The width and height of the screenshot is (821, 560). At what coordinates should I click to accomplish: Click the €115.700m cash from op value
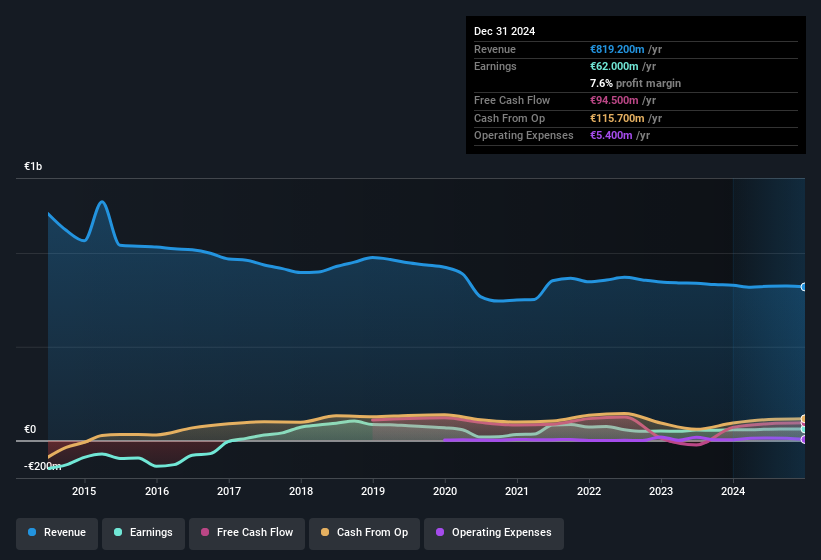(x=617, y=118)
